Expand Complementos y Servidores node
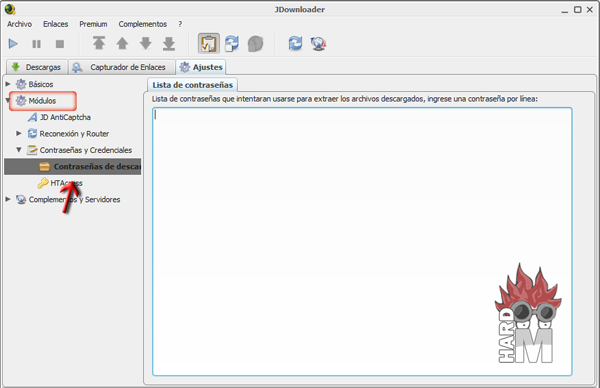Screen dimensions: 600x388 coord(8,199)
